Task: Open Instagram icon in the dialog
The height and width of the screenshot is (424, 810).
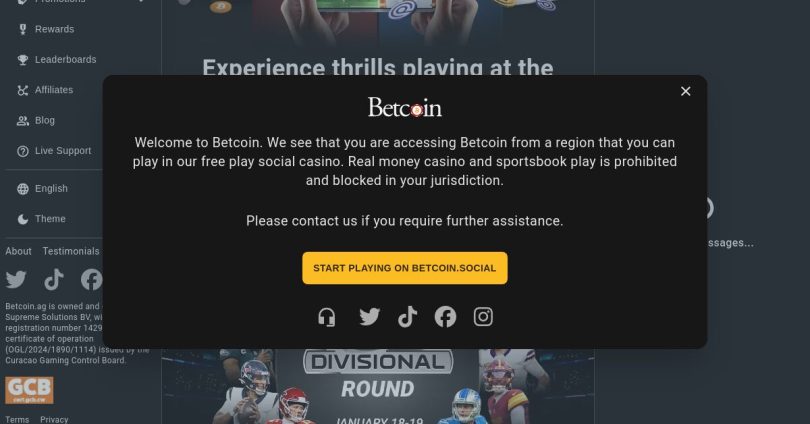Action: (483, 317)
